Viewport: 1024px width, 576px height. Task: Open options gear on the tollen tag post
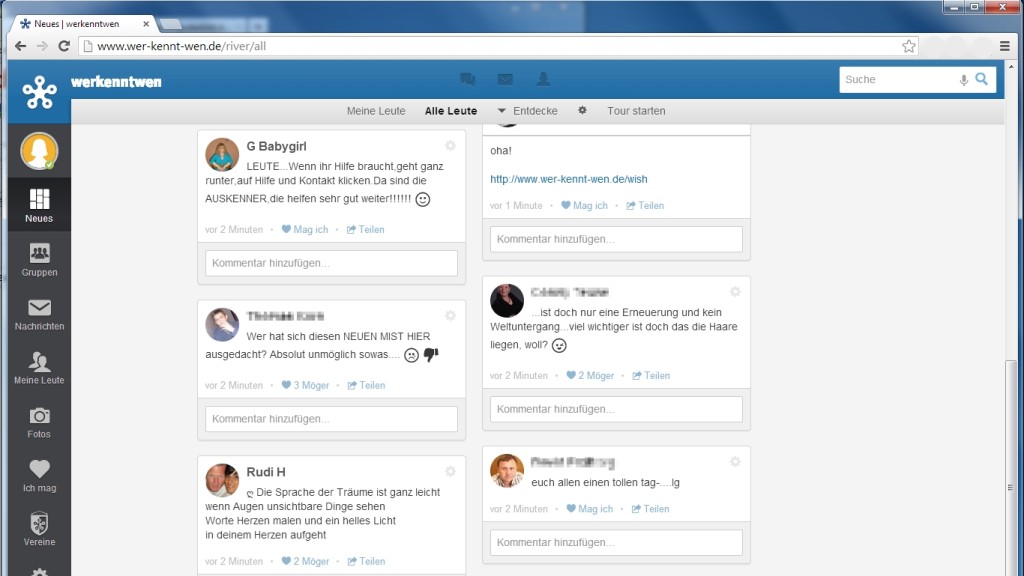(735, 462)
